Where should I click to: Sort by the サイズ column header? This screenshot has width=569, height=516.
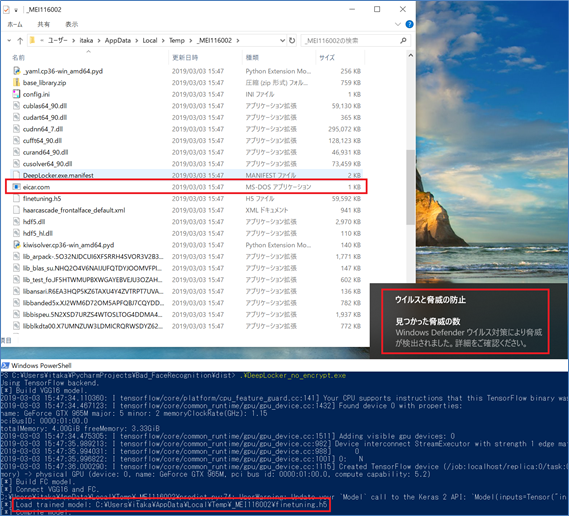click(327, 57)
